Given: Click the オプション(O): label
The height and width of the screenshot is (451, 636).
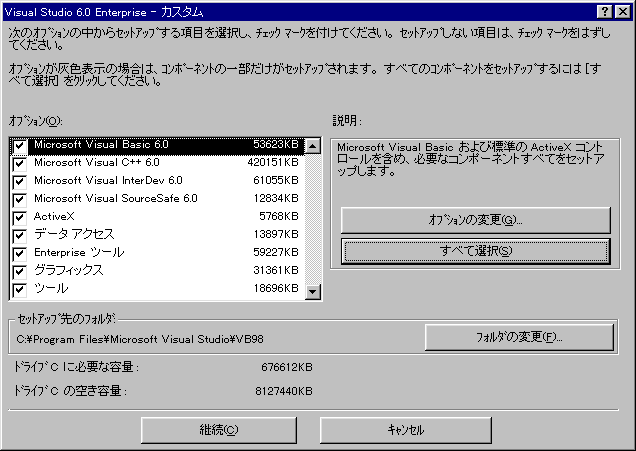Looking at the screenshot, I should [x=36, y=121].
